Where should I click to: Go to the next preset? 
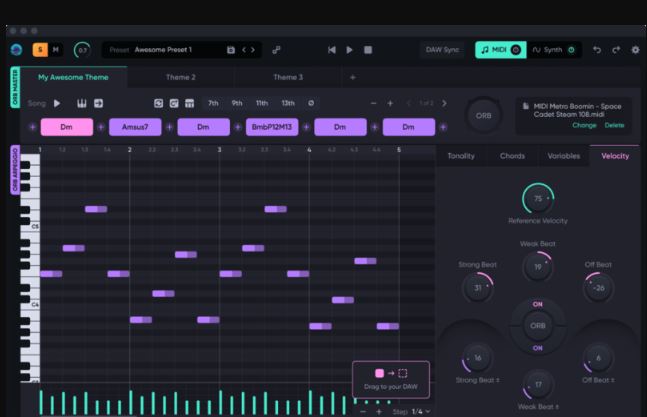click(253, 50)
